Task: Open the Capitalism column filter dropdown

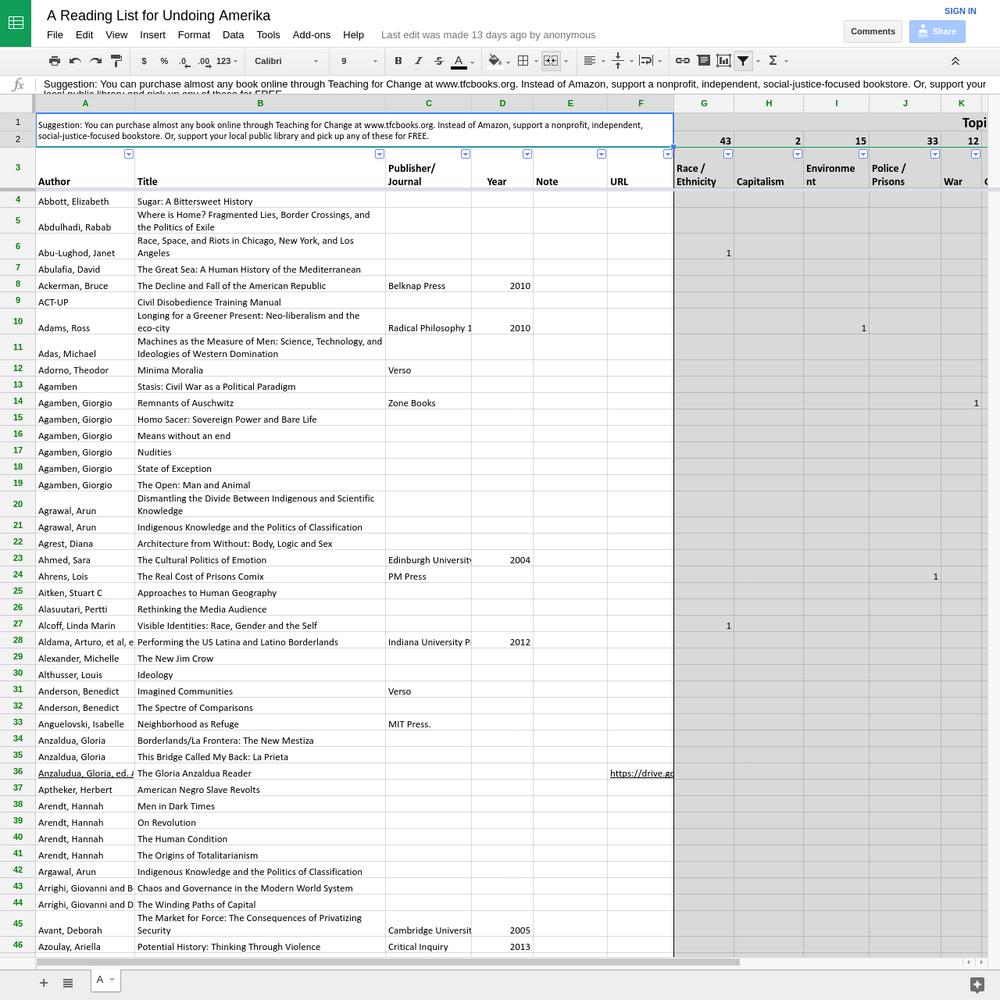Action: [x=797, y=154]
